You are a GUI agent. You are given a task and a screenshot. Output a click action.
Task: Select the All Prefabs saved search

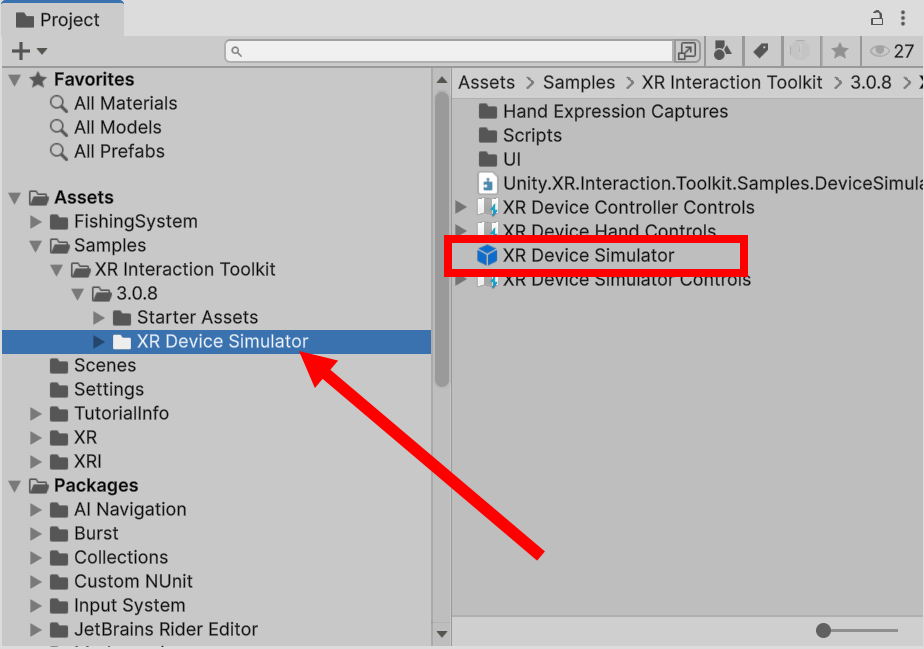(x=107, y=151)
